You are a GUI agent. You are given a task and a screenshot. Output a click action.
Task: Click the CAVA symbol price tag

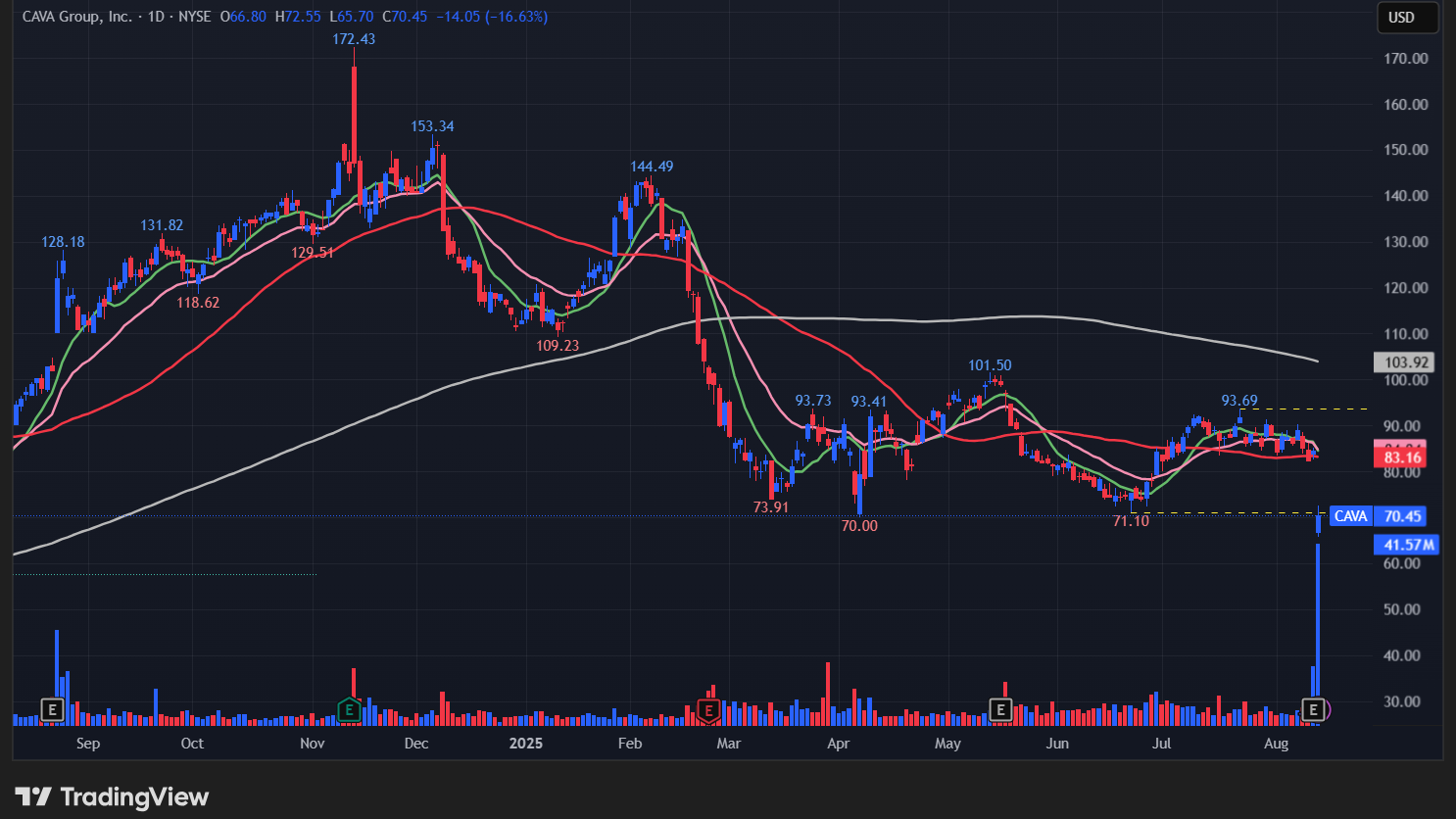pyautogui.click(x=1351, y=516)
